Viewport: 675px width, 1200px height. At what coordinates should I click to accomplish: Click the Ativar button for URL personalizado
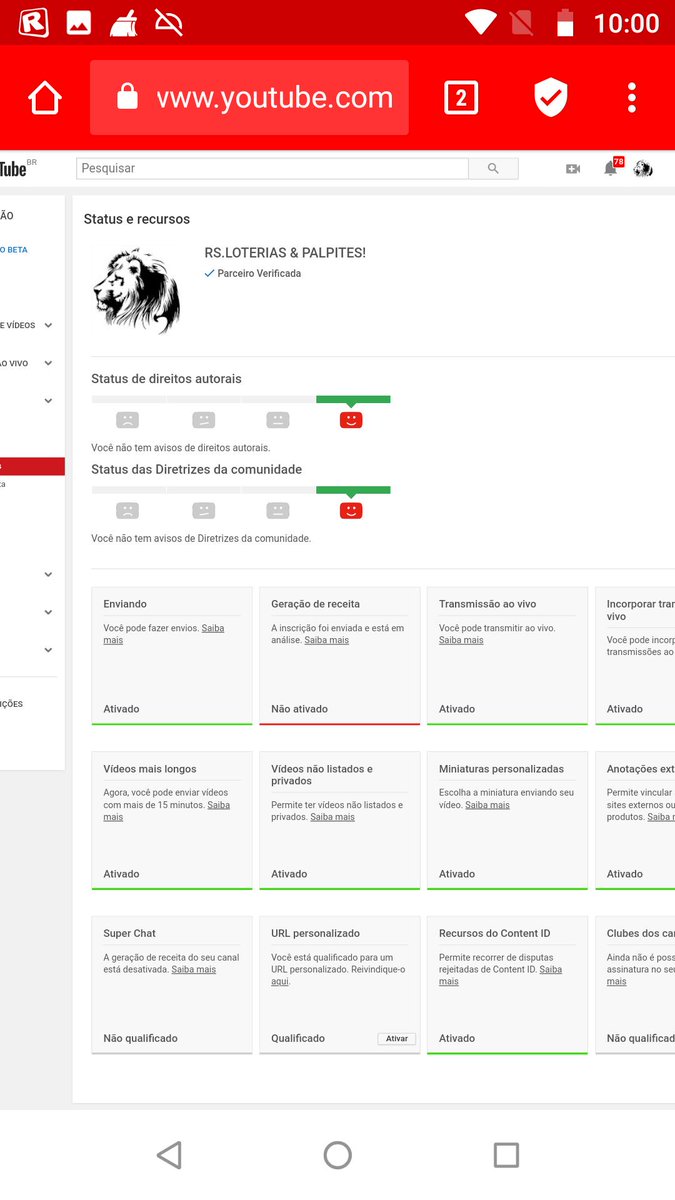(x=397, y=1039)
